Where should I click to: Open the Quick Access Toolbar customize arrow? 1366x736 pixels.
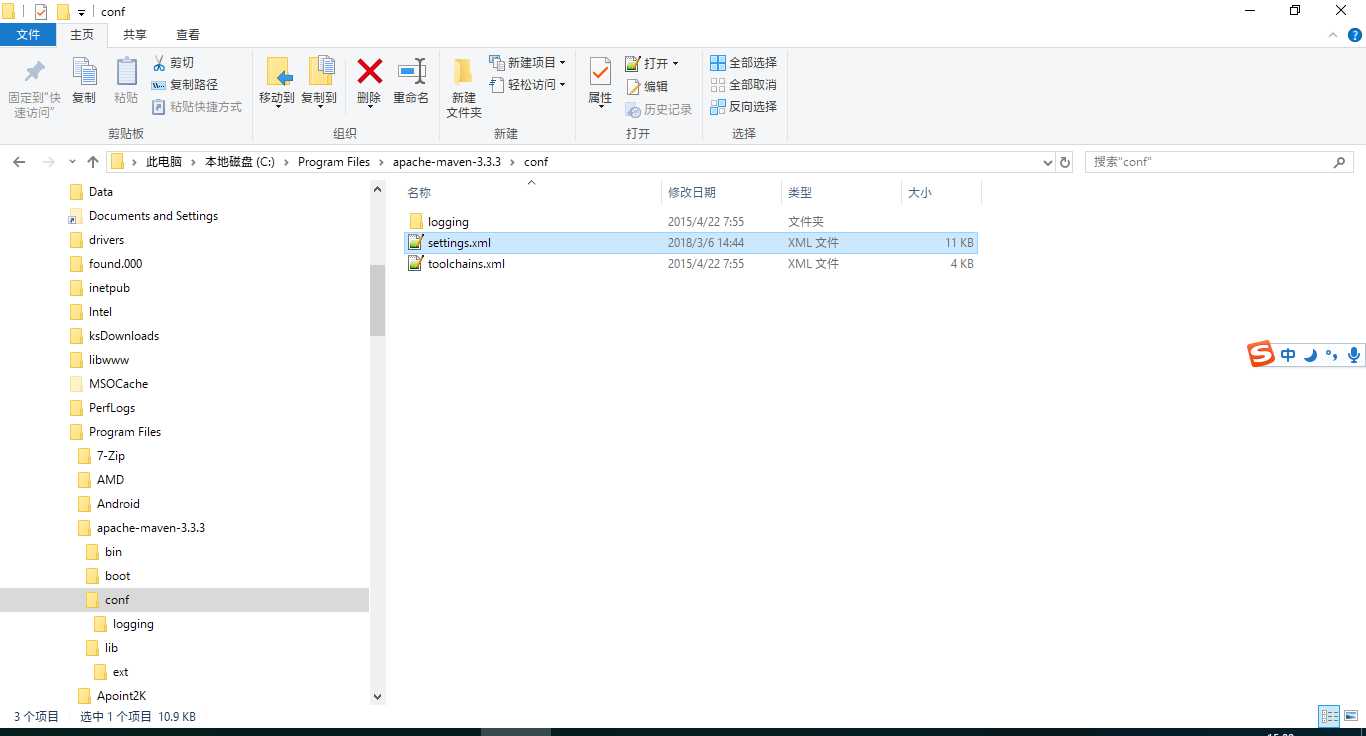coord(82,12)
